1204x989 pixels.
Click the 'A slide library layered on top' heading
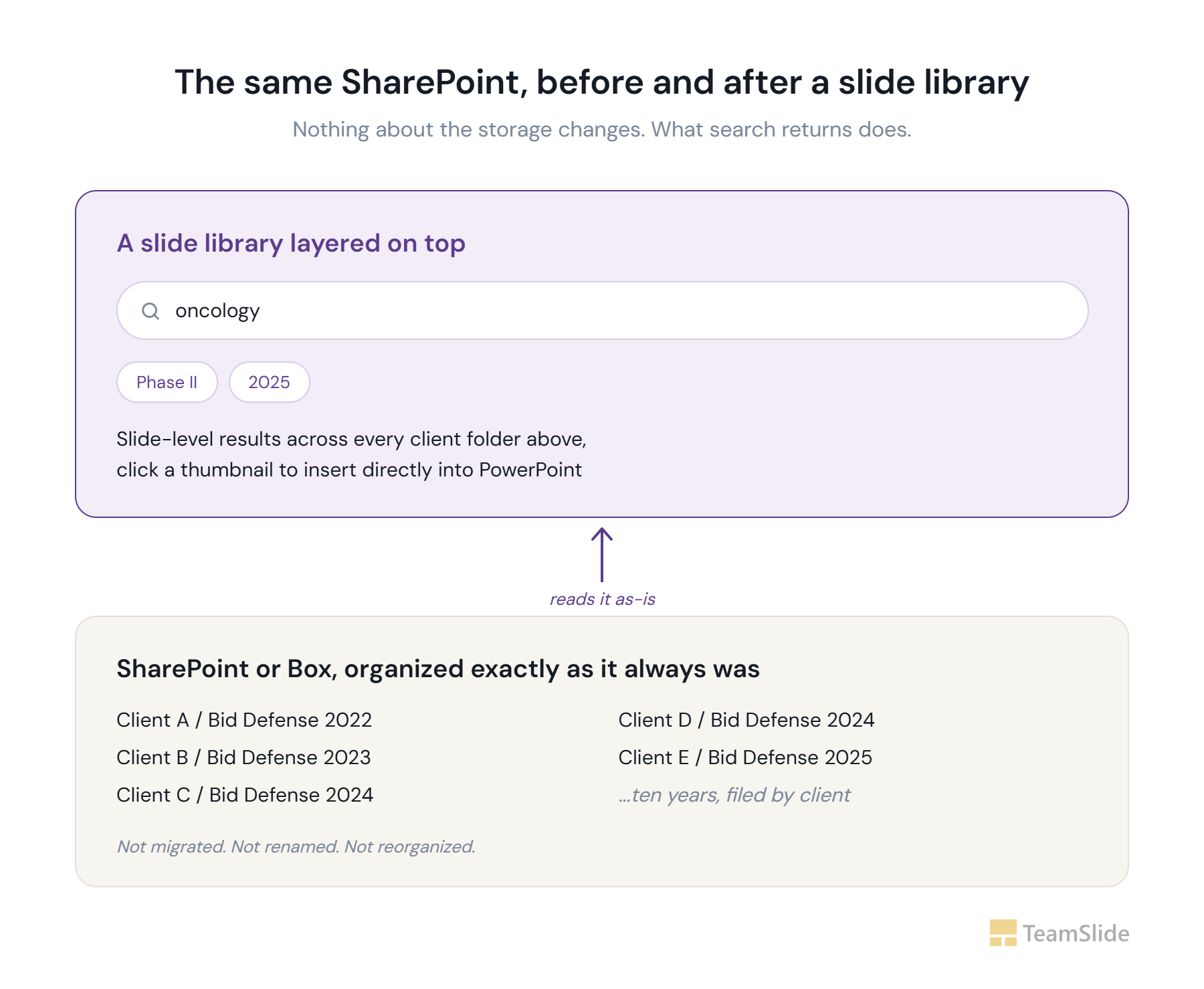(x=291, y=244)
